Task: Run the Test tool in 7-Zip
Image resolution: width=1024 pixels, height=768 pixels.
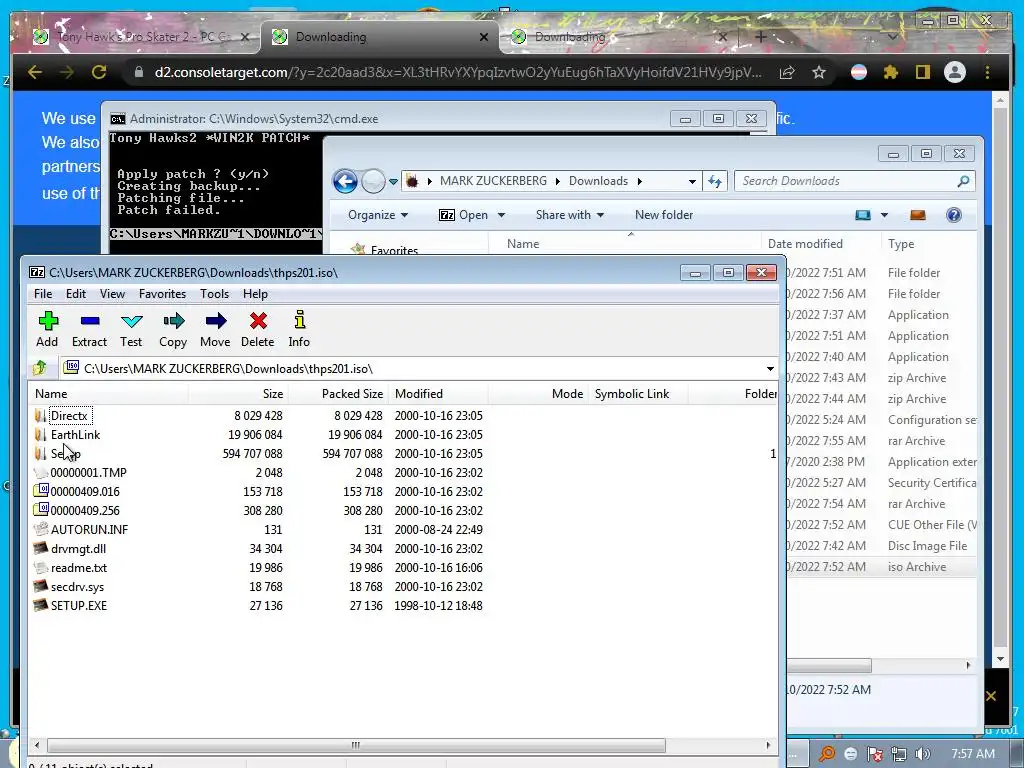Action: [131, 321]
